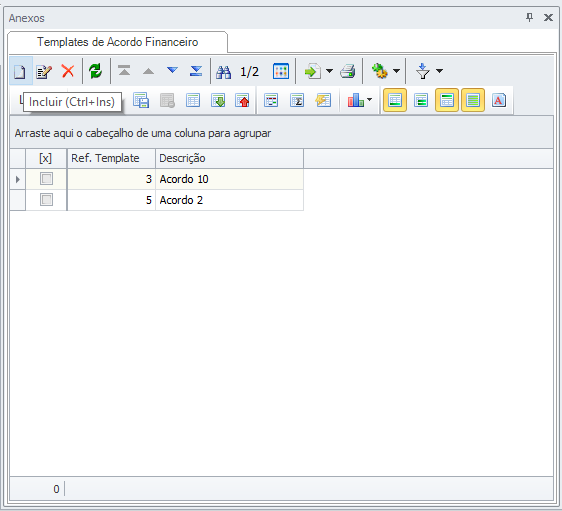The width and height of the screenshot is (562, 511).
Task: Click the [x] column header
Action: (46, 158)
